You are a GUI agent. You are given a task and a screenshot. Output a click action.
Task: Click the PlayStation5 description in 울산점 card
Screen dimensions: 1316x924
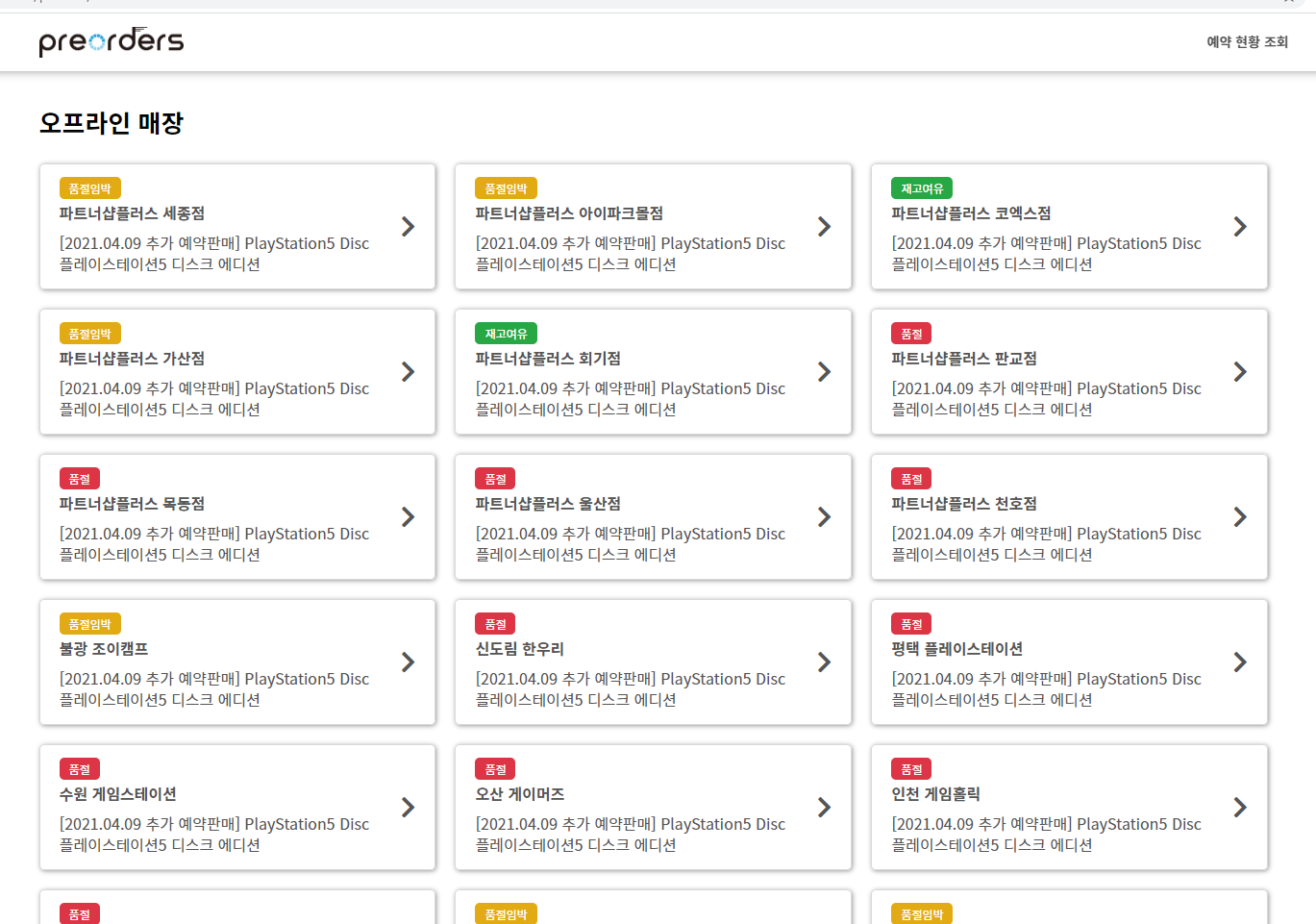click(631, 544)
